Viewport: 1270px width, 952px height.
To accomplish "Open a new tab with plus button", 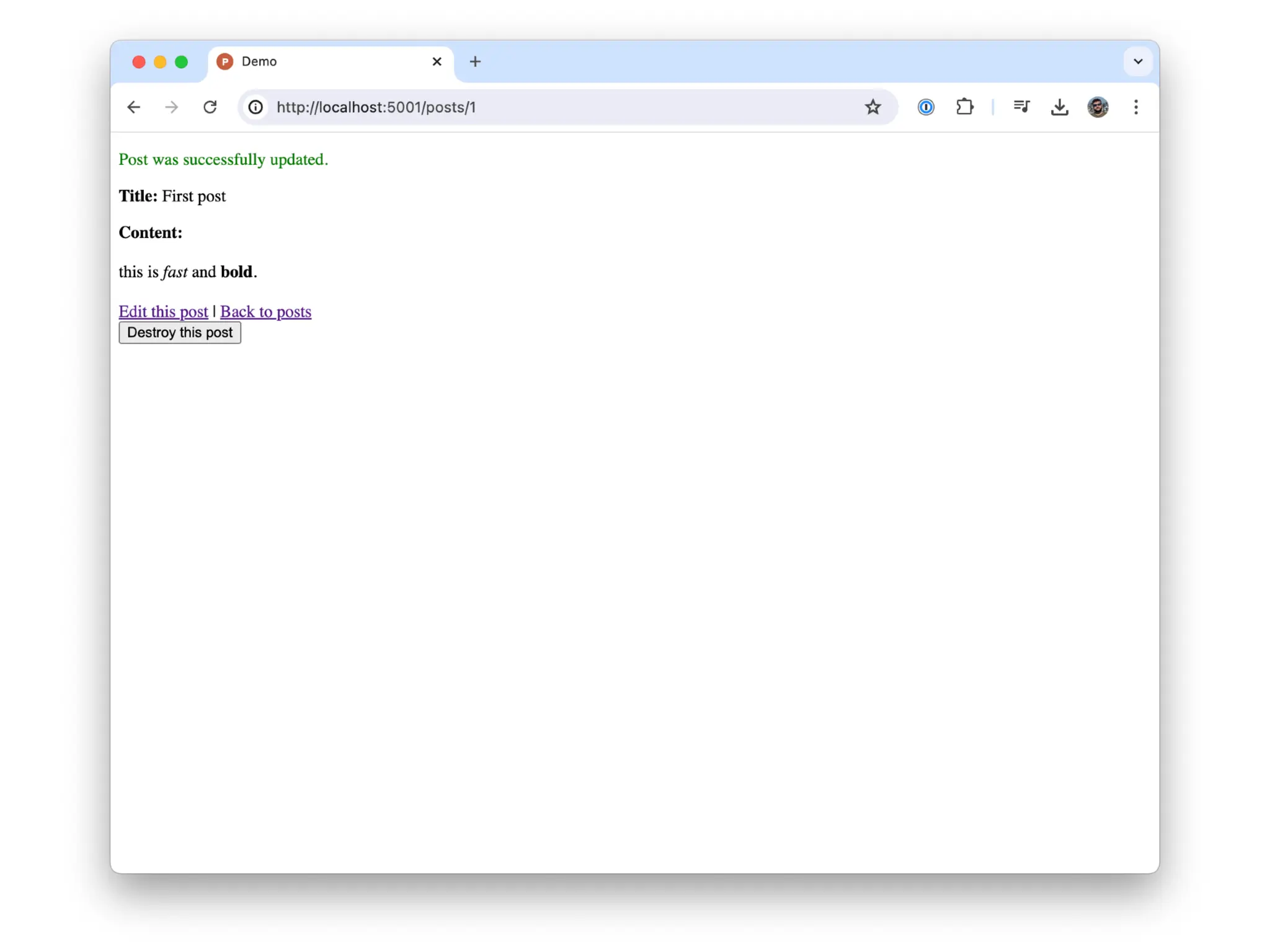I will pos(475,61).
